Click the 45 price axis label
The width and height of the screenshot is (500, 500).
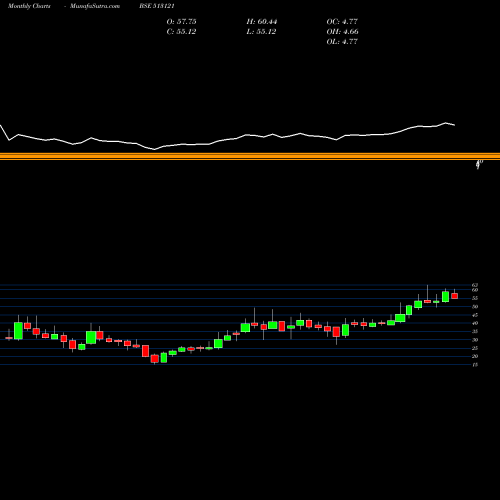tap(475, 315)
